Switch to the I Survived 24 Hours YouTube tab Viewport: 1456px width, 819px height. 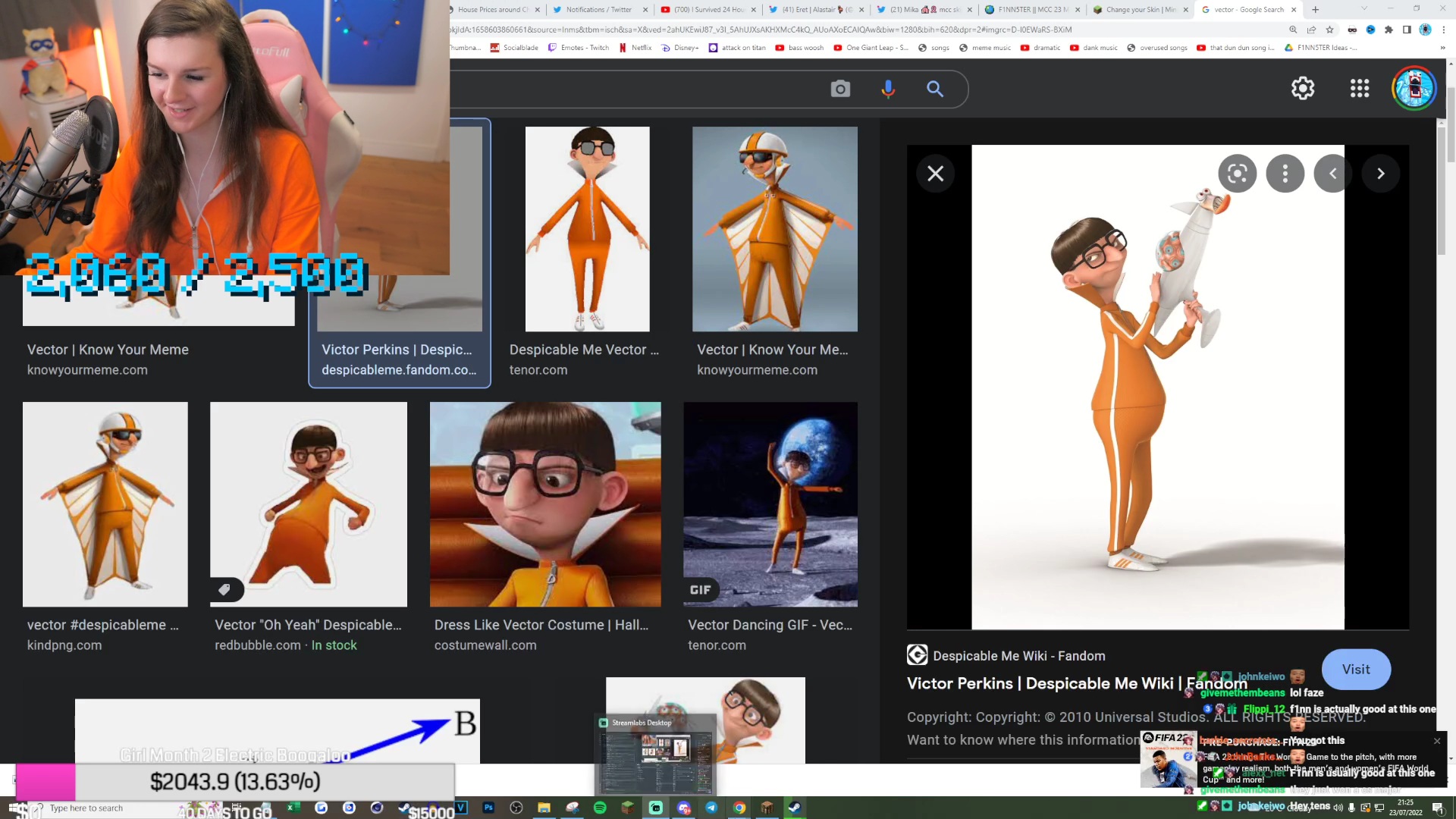coord(708,10)
